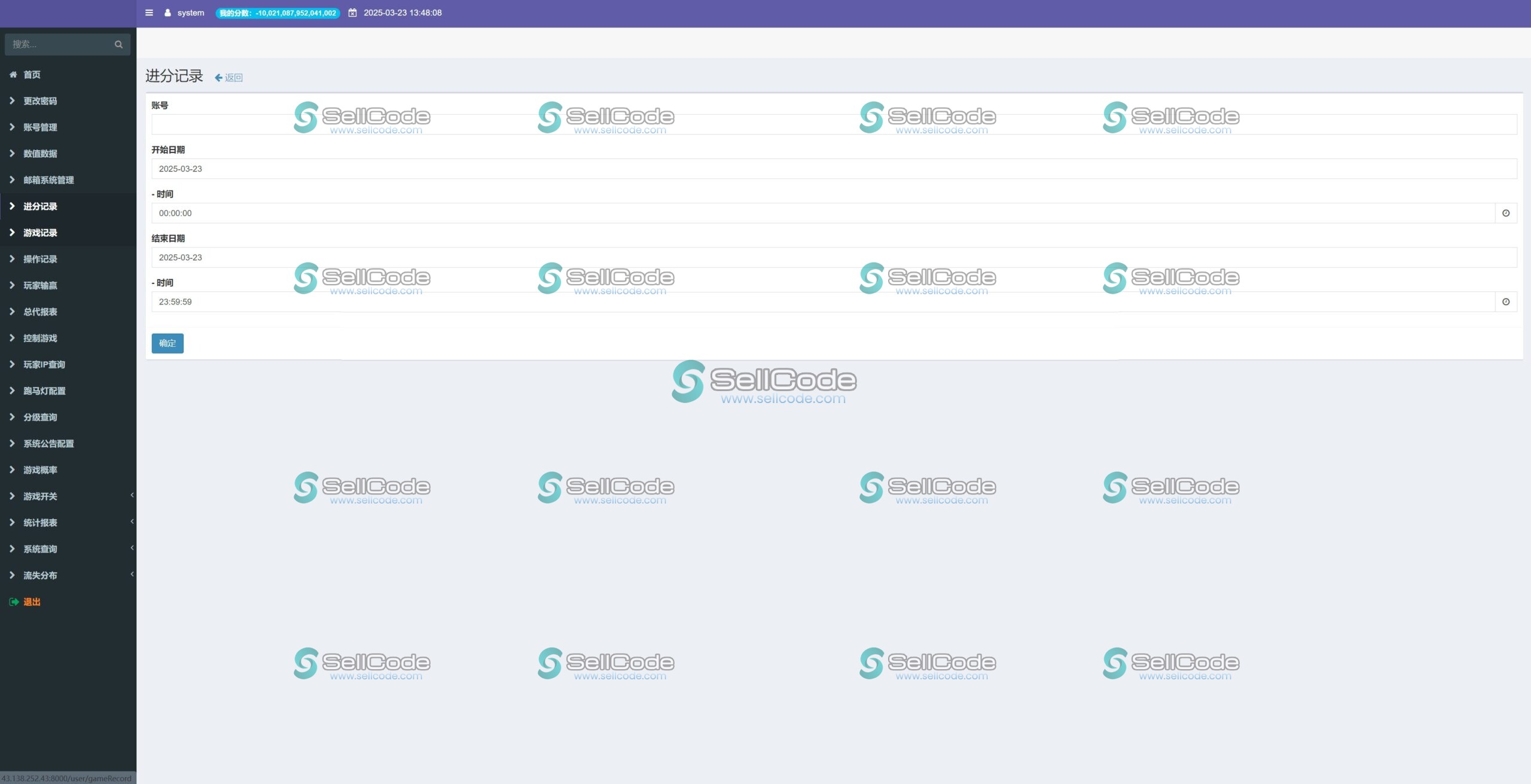The height and width of the screenshot is (784, 1531).
Task: Open 流失分布 menu item
Action: click(x=68, y=575)
